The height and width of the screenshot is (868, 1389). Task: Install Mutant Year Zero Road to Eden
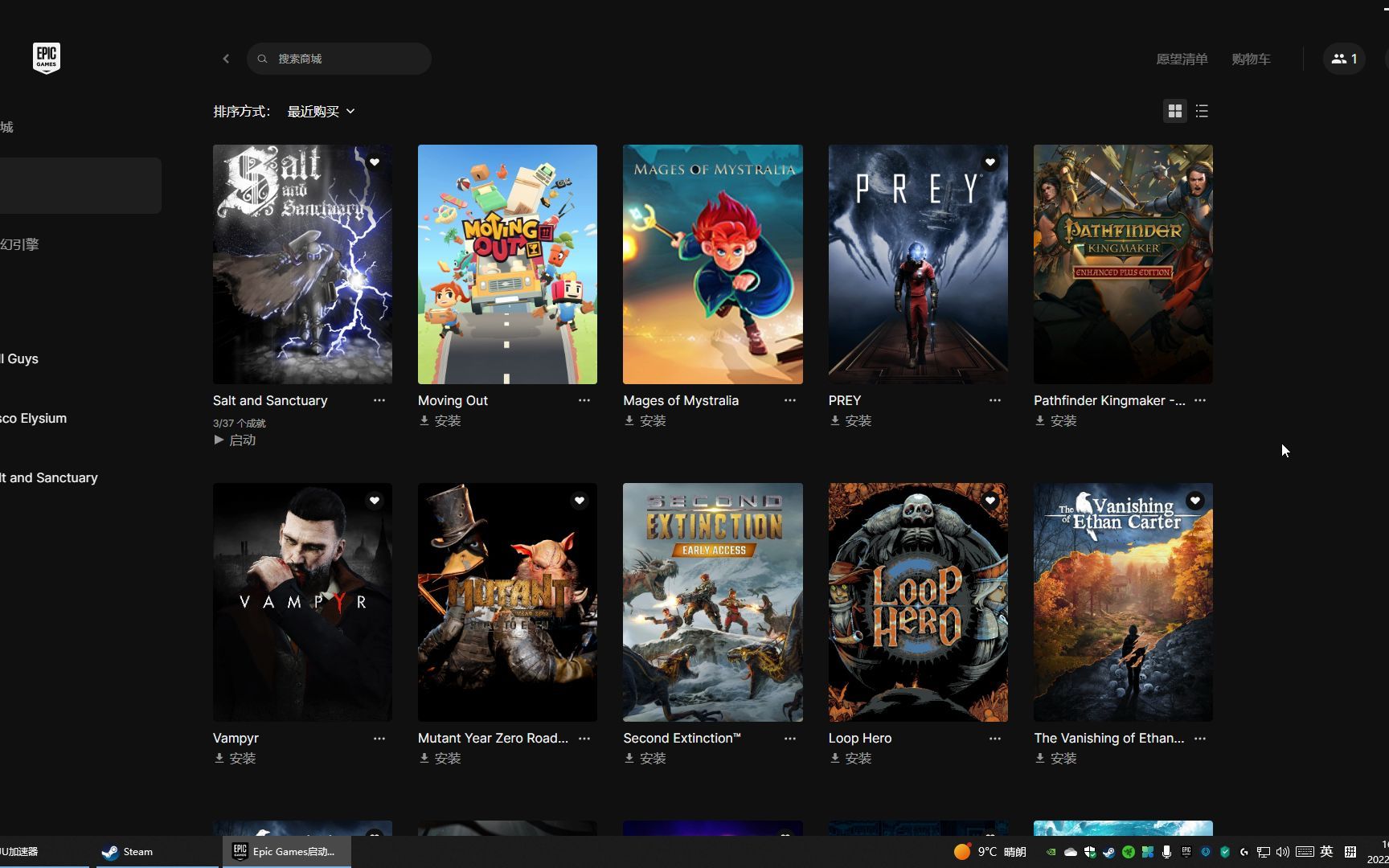[x=440, y=758]
